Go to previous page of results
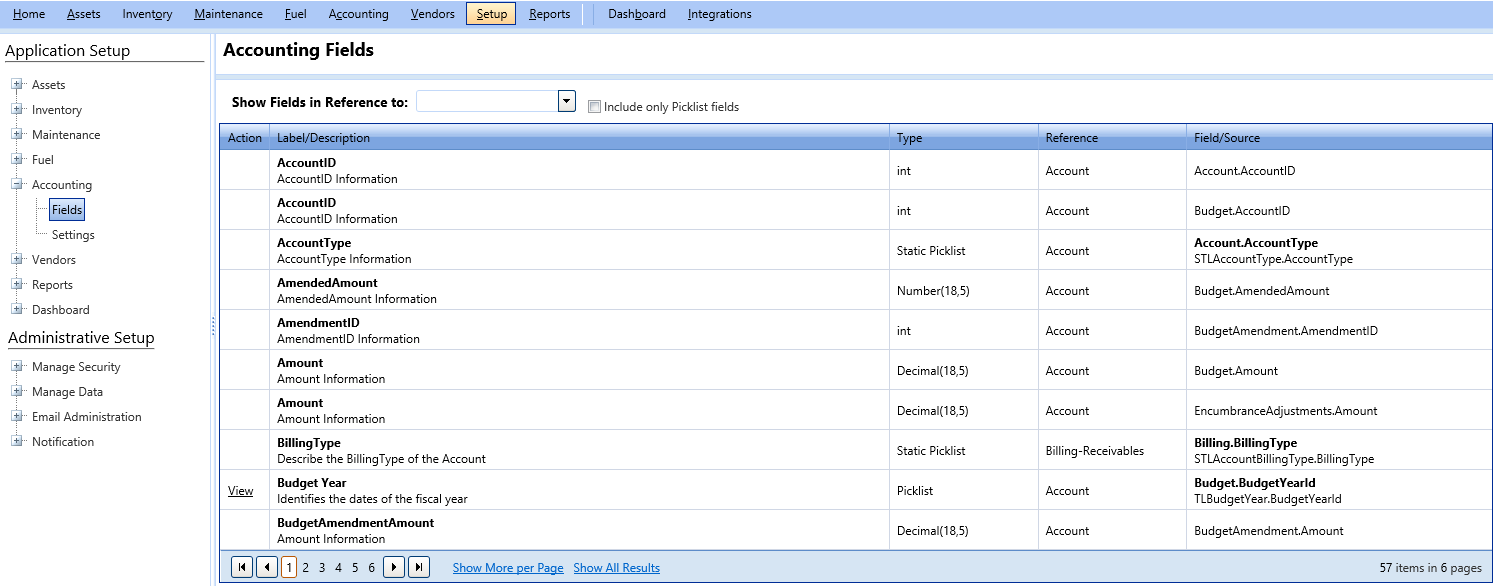 tap(267, 567)
